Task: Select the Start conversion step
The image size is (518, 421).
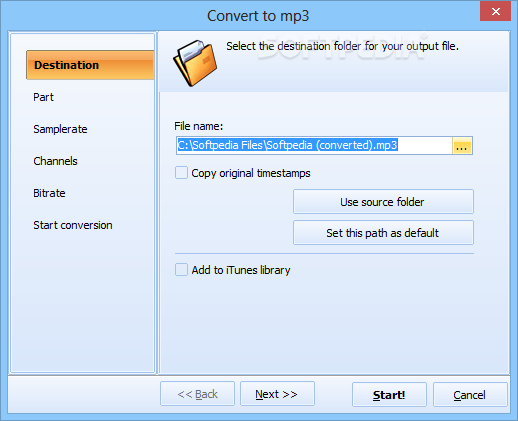Action: [73, 225]
